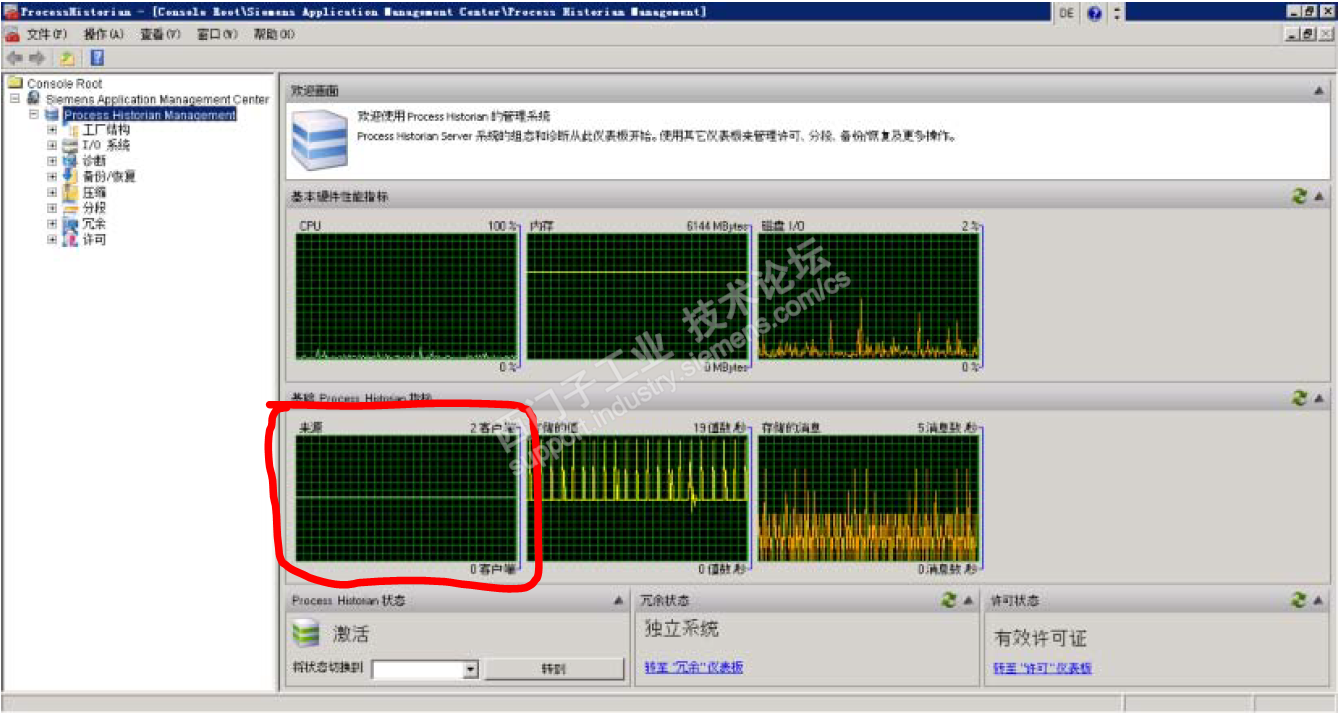Open the 操作(A) menu
Screen dimensions: 1339x713
tap(104, 34)
